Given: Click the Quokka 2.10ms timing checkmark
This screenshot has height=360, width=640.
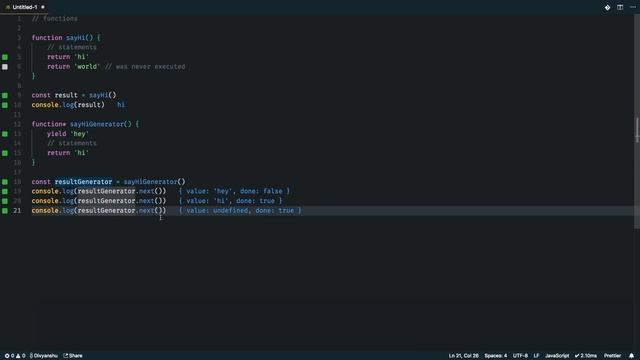Looking at the screenshot, I should (586, 356).
